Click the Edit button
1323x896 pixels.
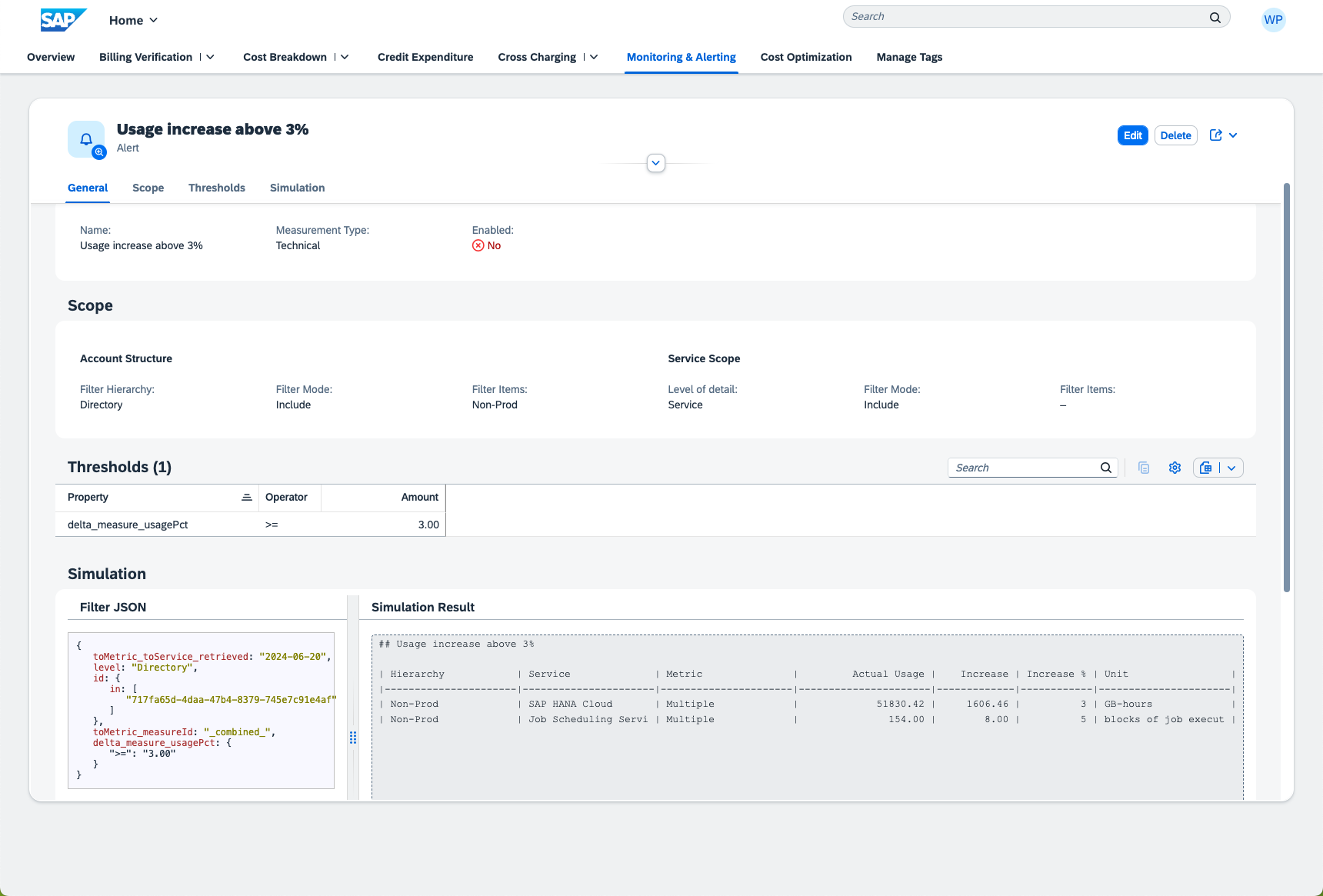click(1132, 135)
